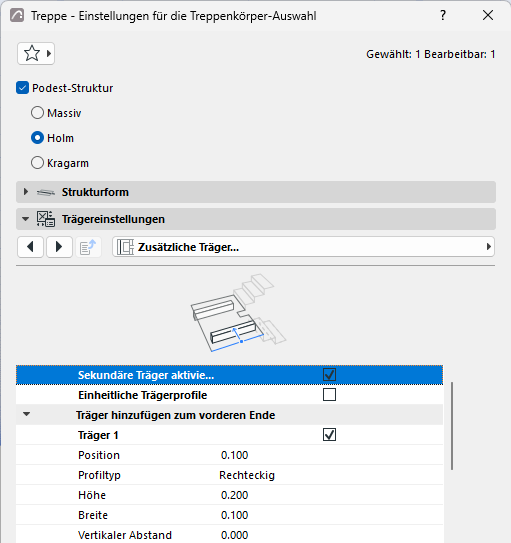Click the Strukturform panel icon
This screenshot has height=543, width=511.
pos(46,192)
